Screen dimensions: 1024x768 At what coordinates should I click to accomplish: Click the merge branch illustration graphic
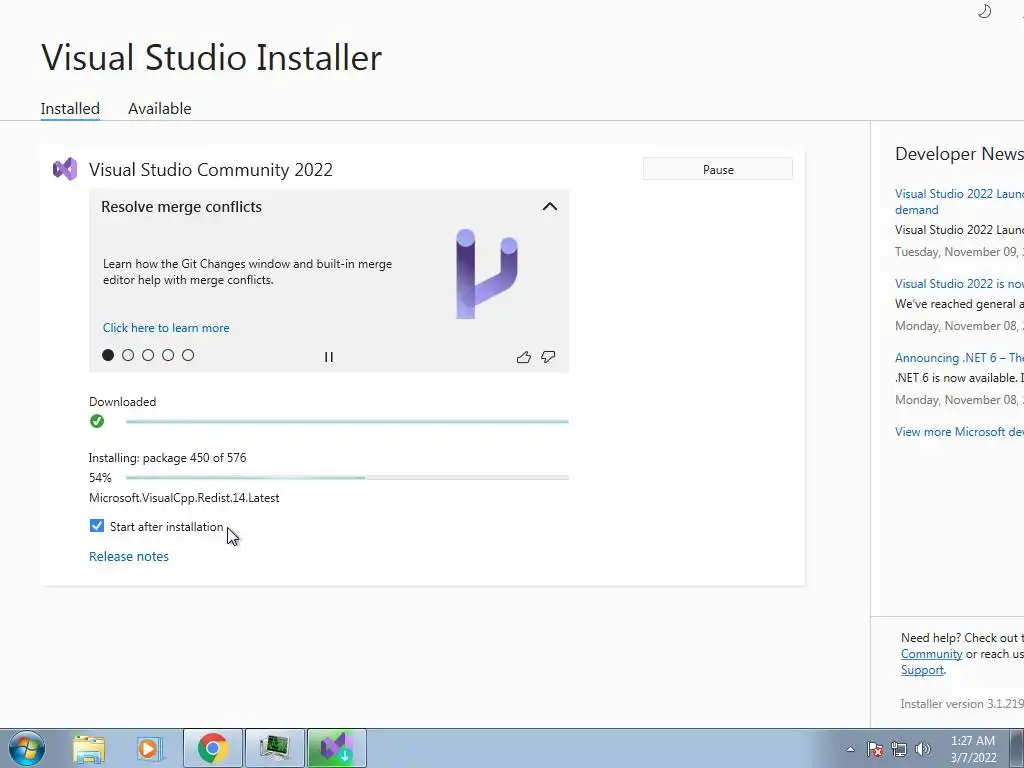pos(487,274)
